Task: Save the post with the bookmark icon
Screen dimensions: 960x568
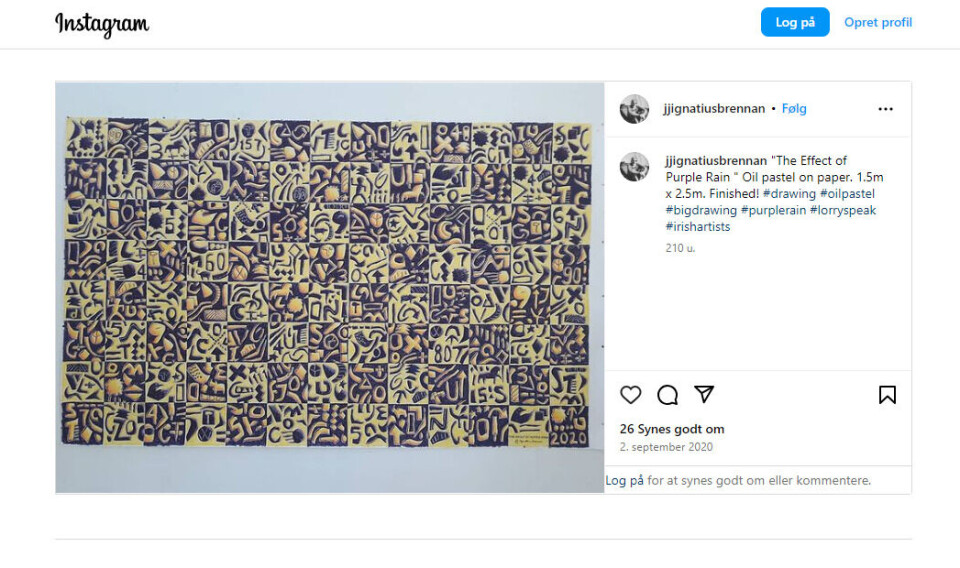Action: 887,395
